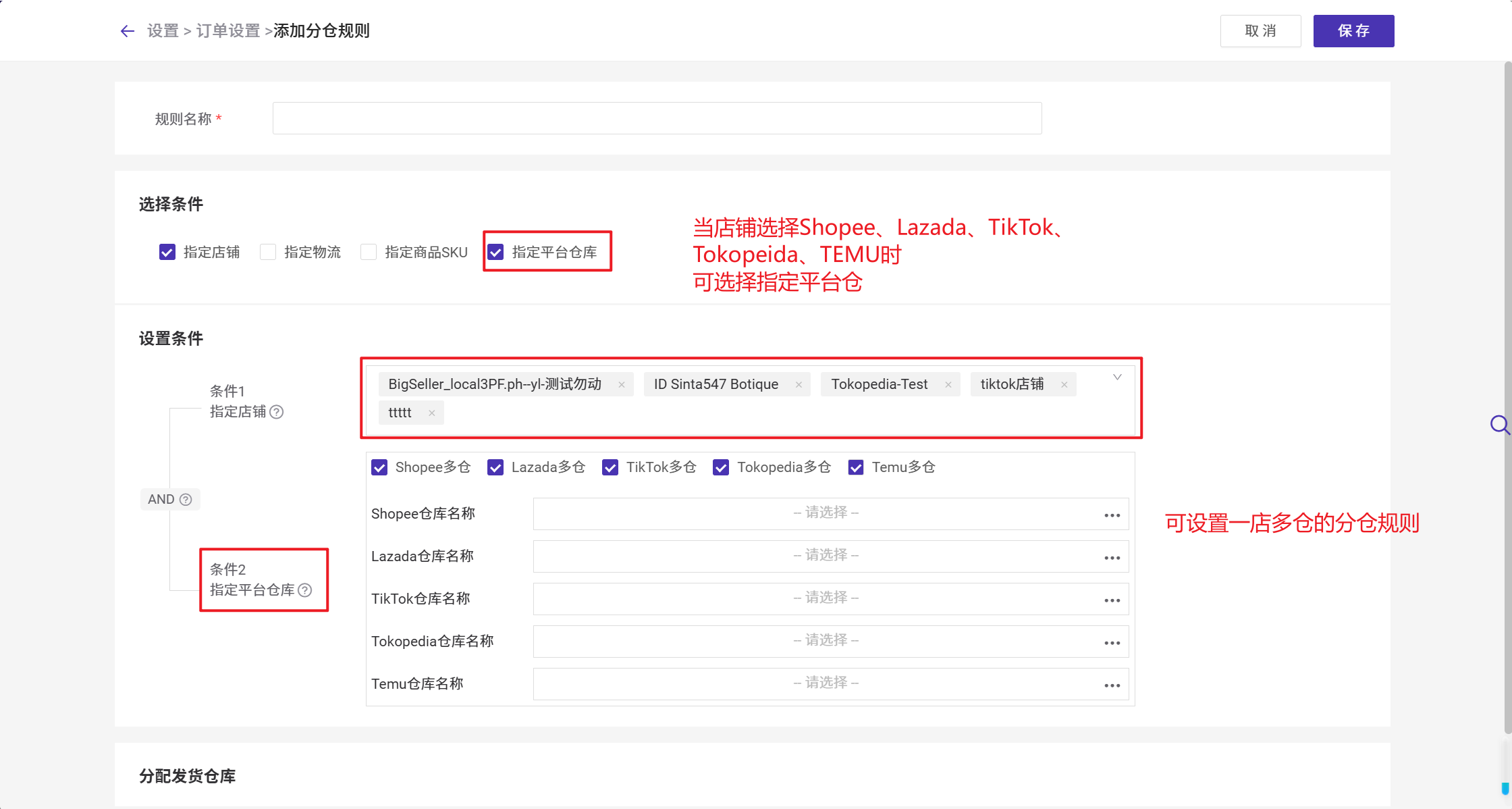Open the Temu仓库名称 dropdown
The height and width of the screenshot is (809, 1512).
click(x=825, y=683)
